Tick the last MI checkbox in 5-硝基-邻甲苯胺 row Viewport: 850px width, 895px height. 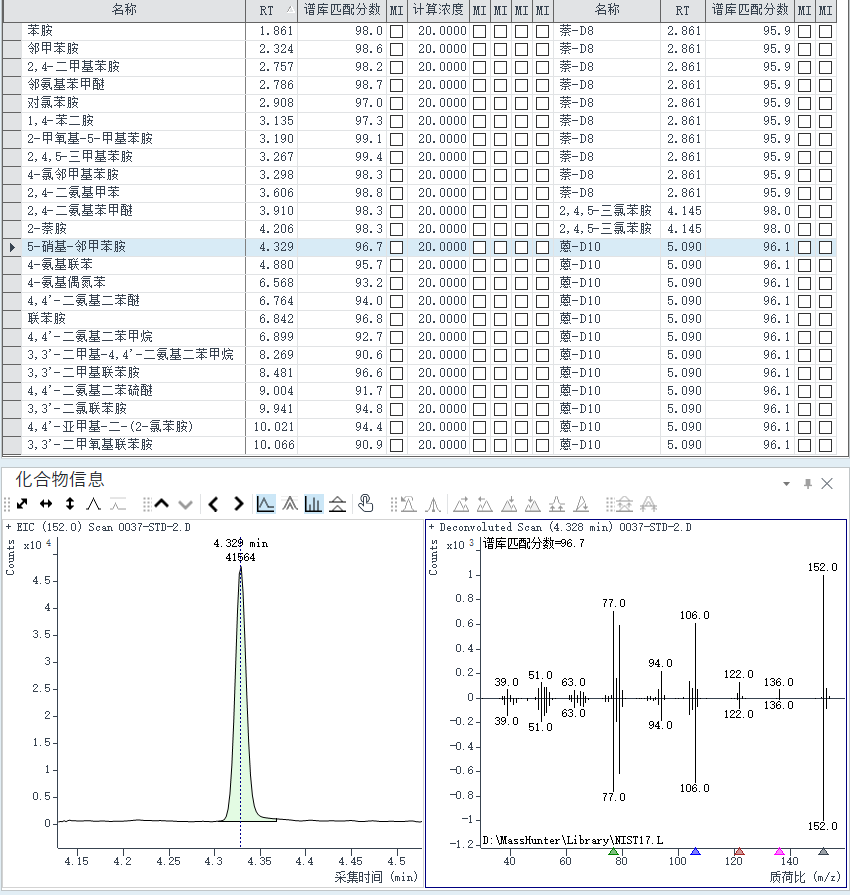(x=825, y=247)
